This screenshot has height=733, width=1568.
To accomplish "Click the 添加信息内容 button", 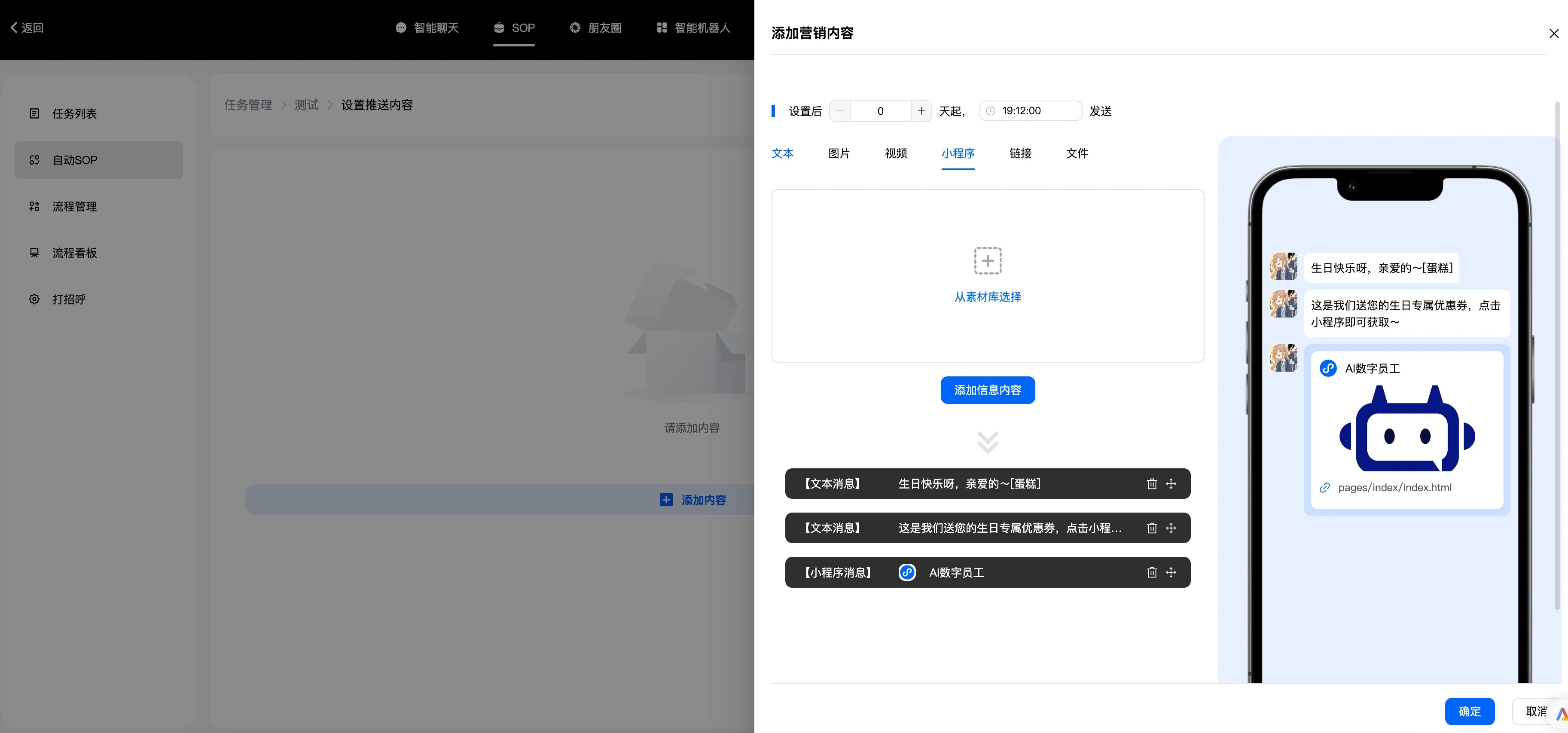I will (987, 390).
